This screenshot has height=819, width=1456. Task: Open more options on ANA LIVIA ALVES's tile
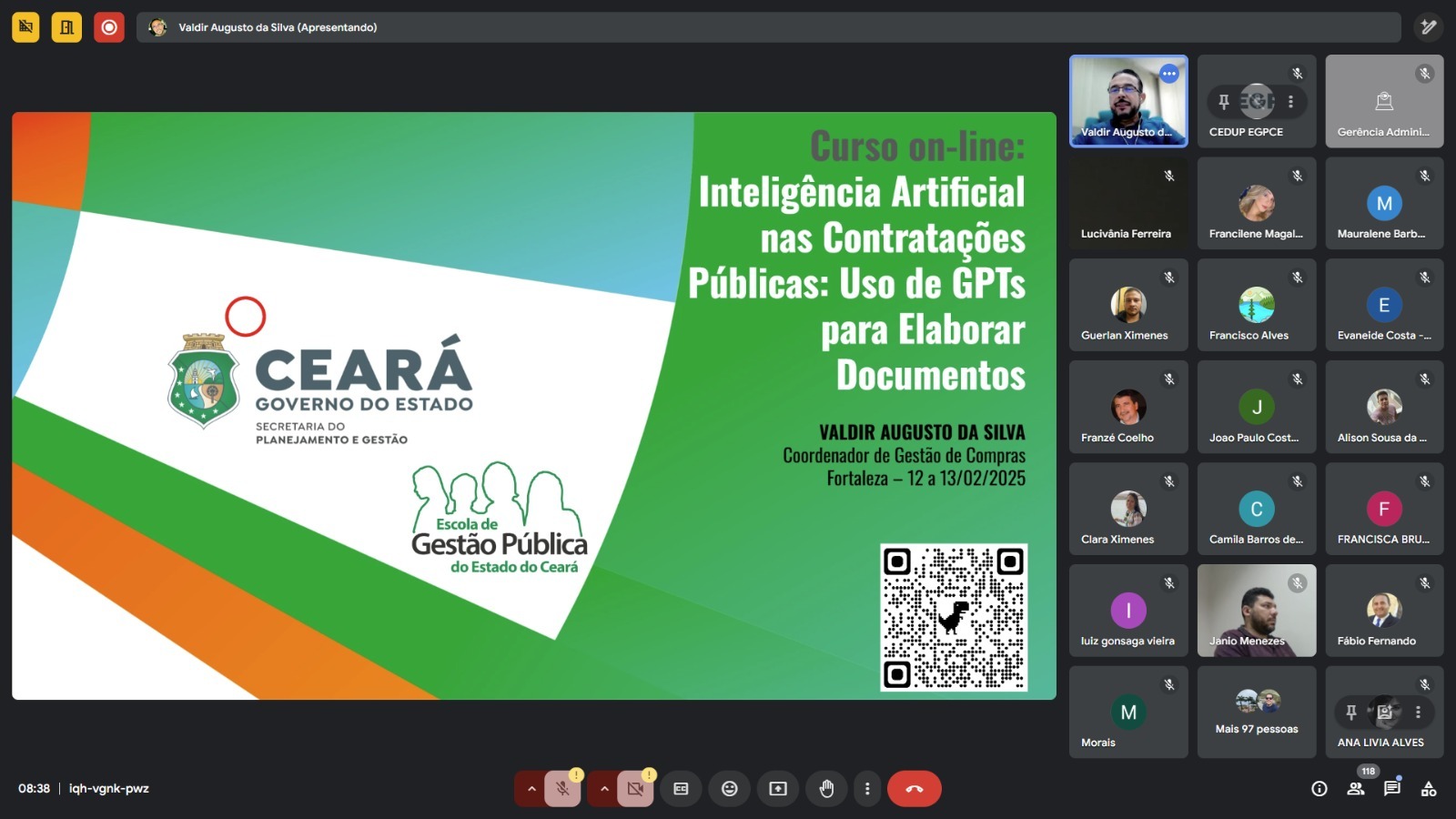tap(1418, 713)
